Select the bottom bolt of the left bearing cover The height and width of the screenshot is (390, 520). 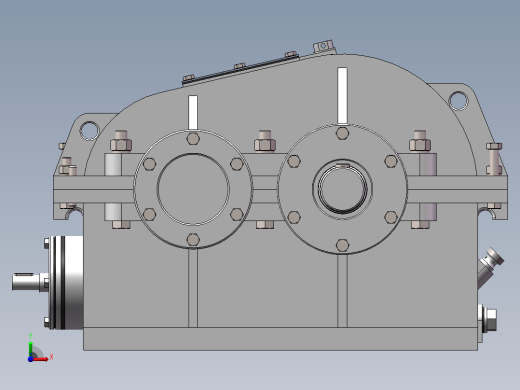(x=193, y=239)
